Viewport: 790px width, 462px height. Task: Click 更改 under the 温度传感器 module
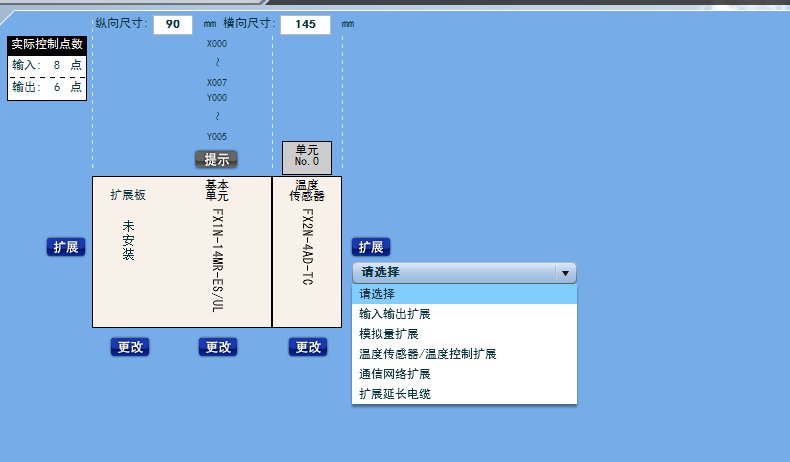click(x=308, y=347)
